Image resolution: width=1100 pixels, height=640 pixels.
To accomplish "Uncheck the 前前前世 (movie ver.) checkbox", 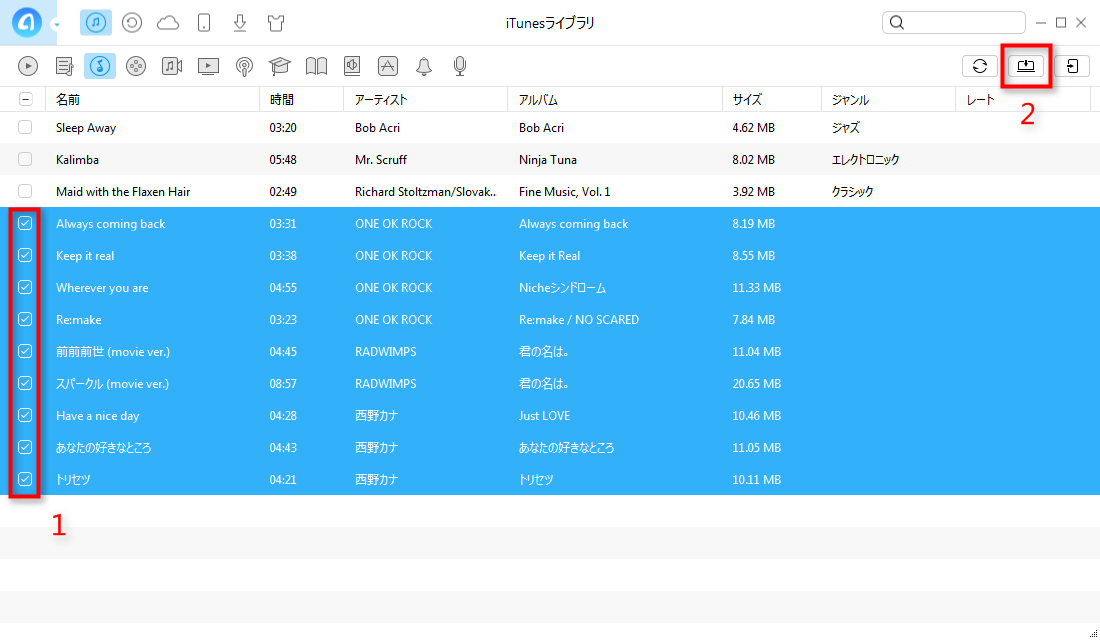I will (x=25, y=351).
